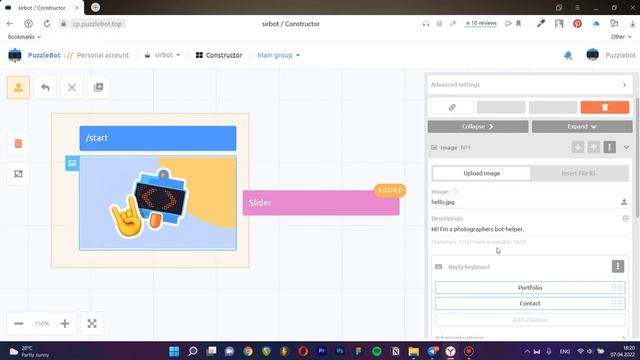
Task: Click the X cancel icon in canvas toolbar
Action: point(72,87)
